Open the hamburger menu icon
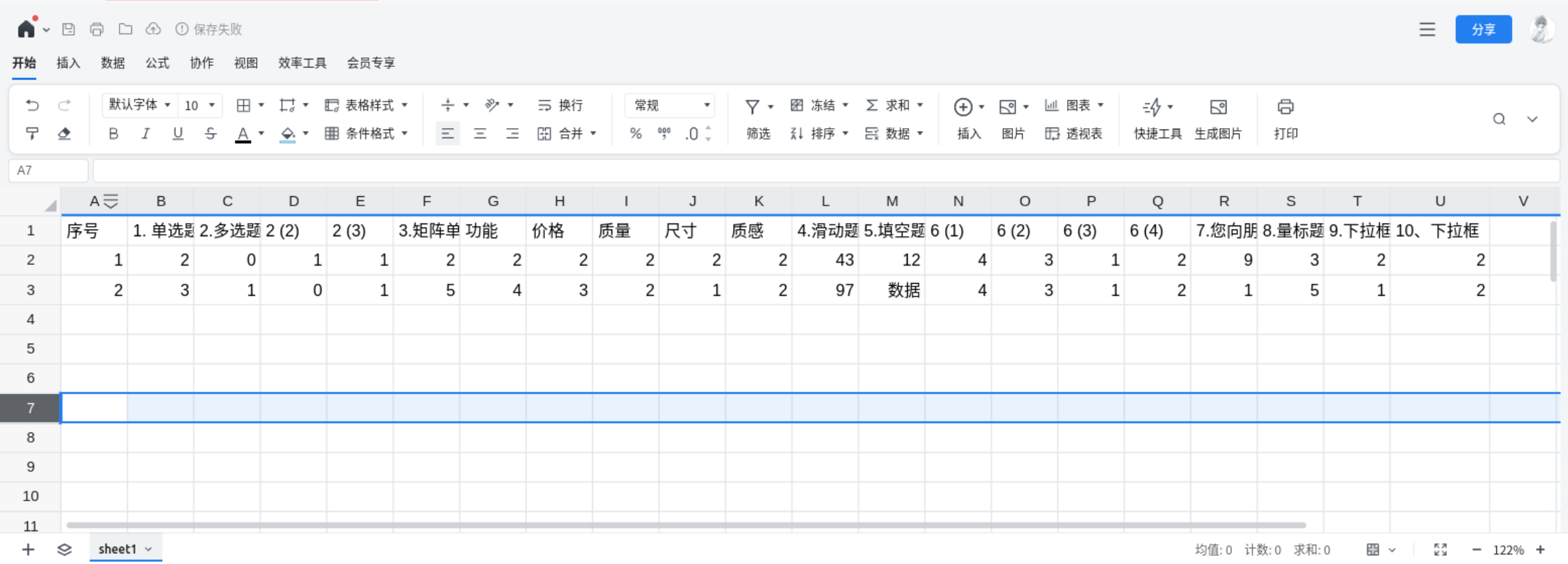This screenshot has width=1568, height=564. click(x=1427, y=29)
